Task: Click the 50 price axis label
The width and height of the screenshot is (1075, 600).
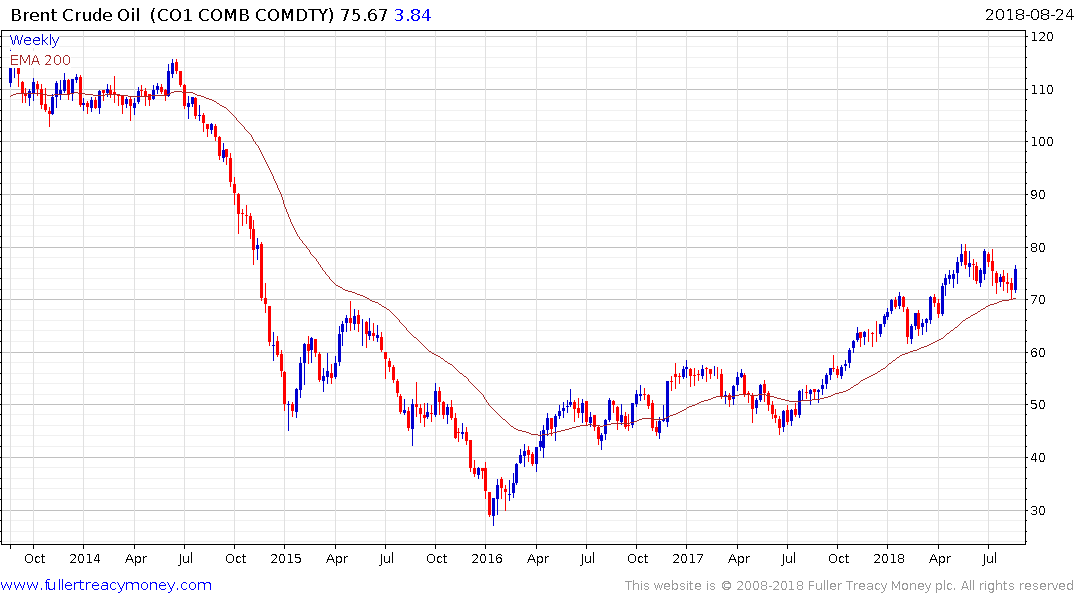Action: (x=1038, y=405)
